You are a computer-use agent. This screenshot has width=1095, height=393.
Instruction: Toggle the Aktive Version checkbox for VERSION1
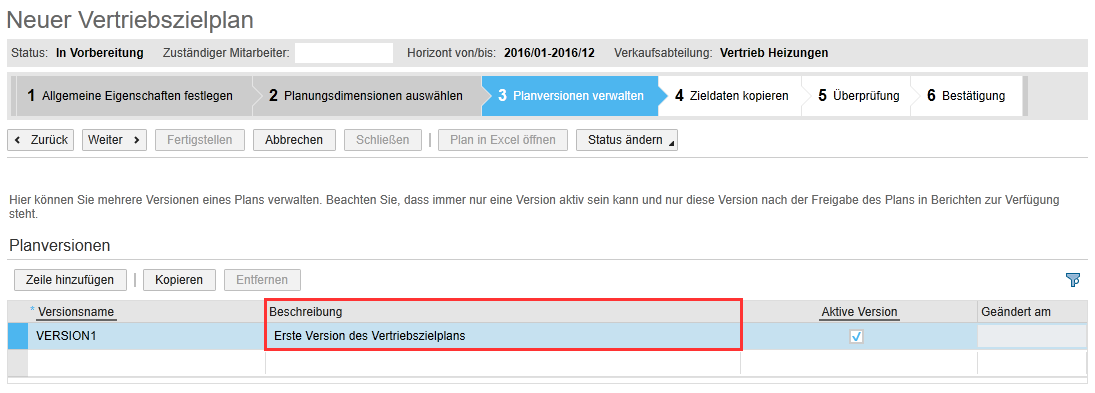[856, 336]
